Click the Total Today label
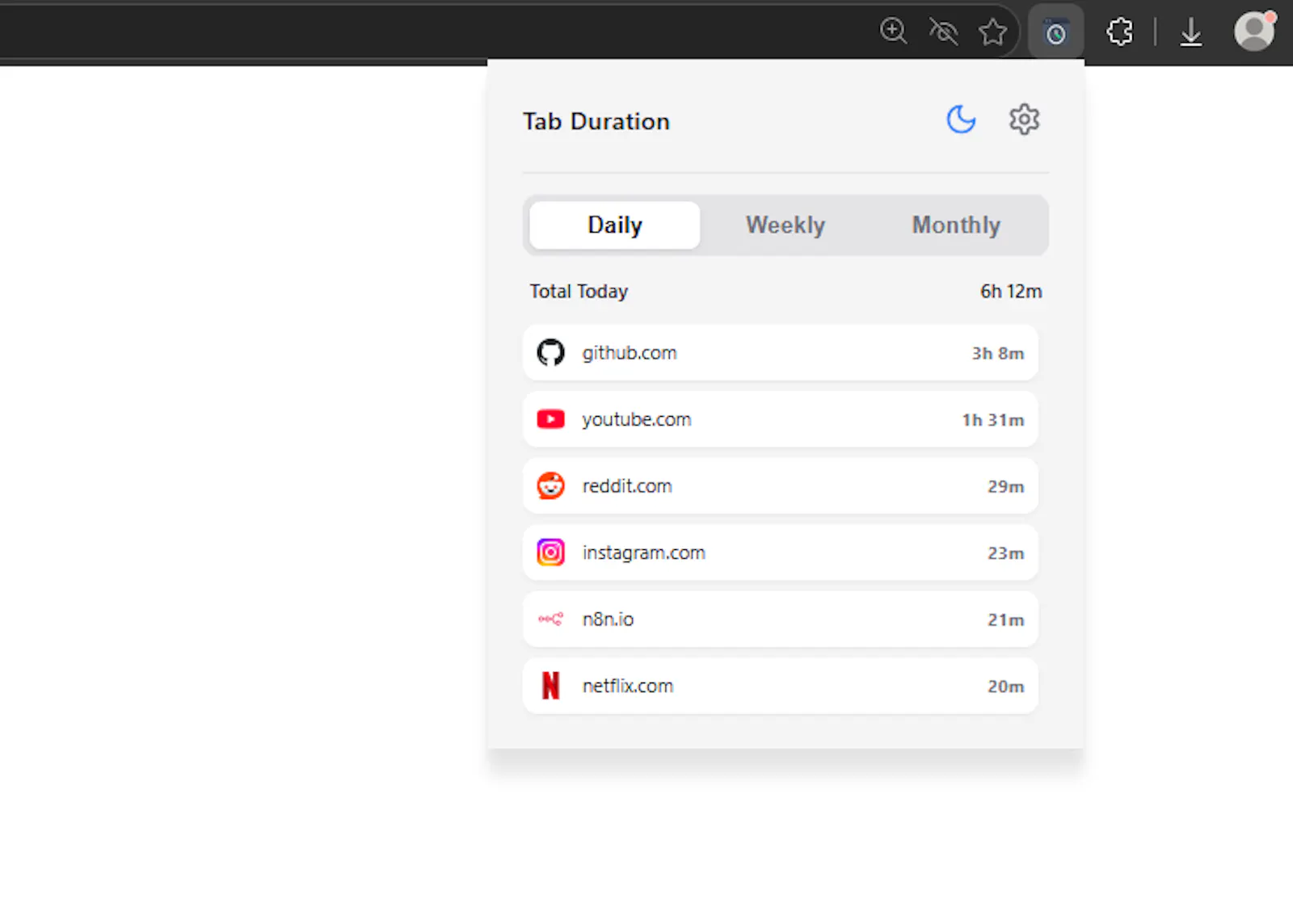This screenshot has width=1293, height=924. click(579, 292)
